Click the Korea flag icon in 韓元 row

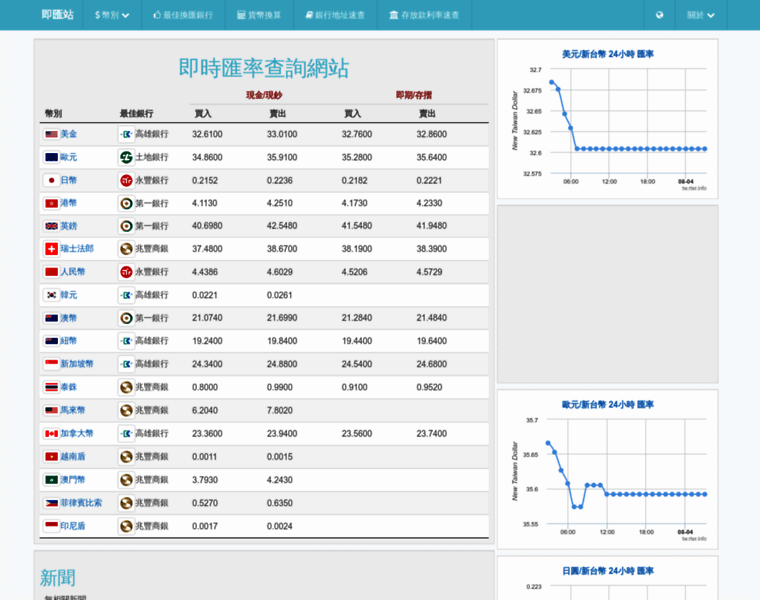click(51, 295)
